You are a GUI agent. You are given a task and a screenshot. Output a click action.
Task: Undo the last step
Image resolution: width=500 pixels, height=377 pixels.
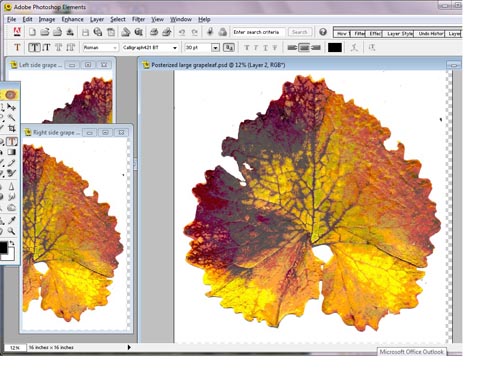pos(182,32)
